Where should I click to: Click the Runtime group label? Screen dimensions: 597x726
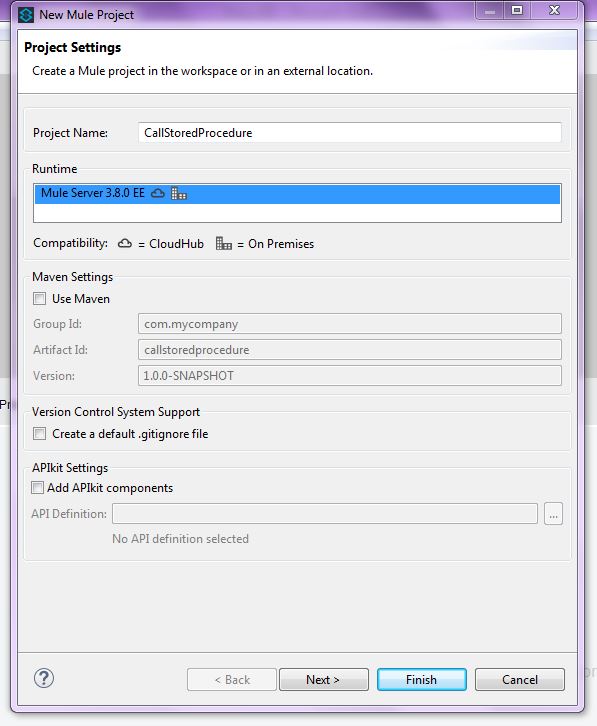pyautogui.click(x=55, y=169)
